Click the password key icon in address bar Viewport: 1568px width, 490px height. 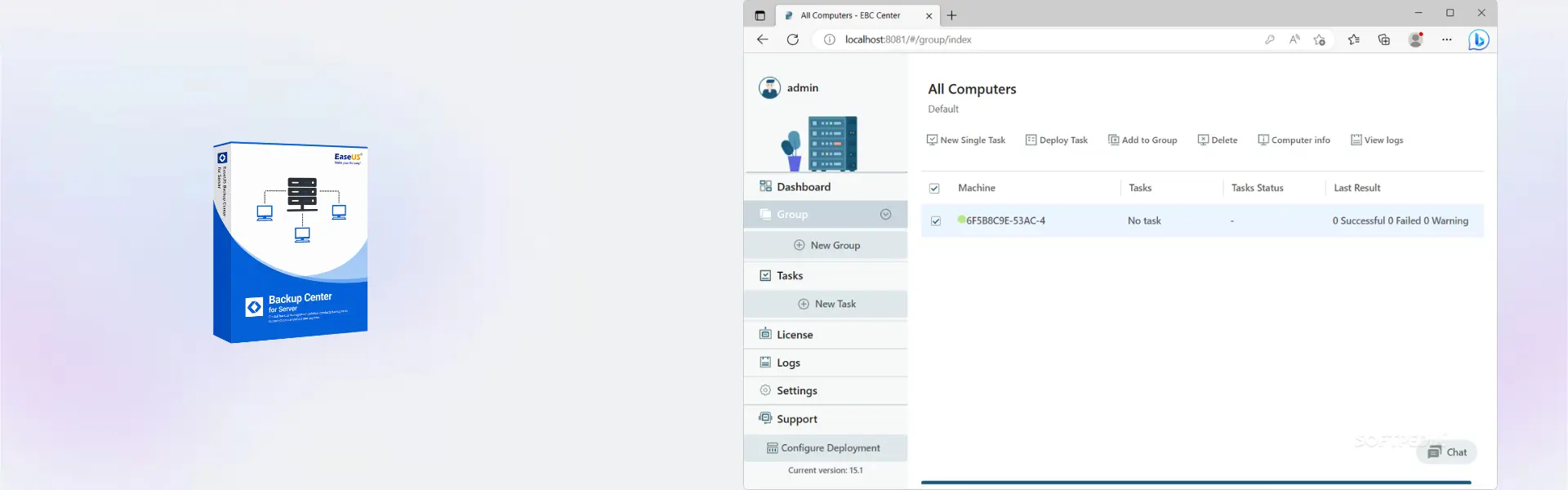pyautogui.click(x=1269, y=39)
